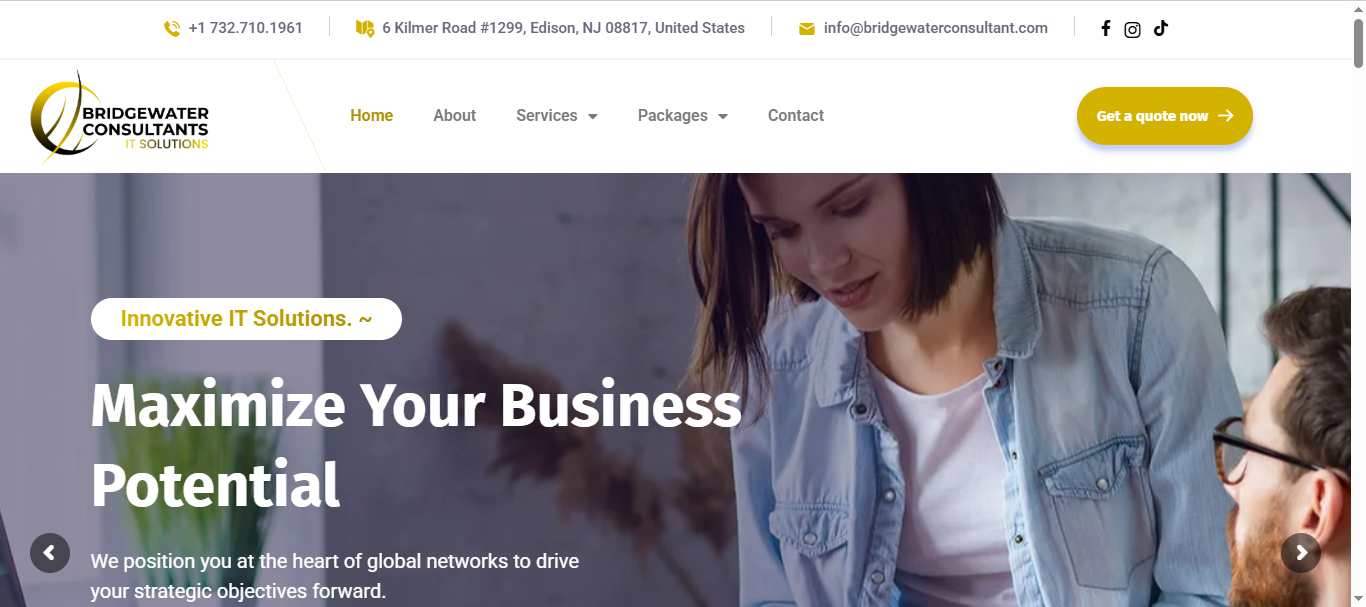Screen dimensions: 1366x607
Task: Email info@bridgewaterconsultant.com link
Action: [x=936, y=28]
